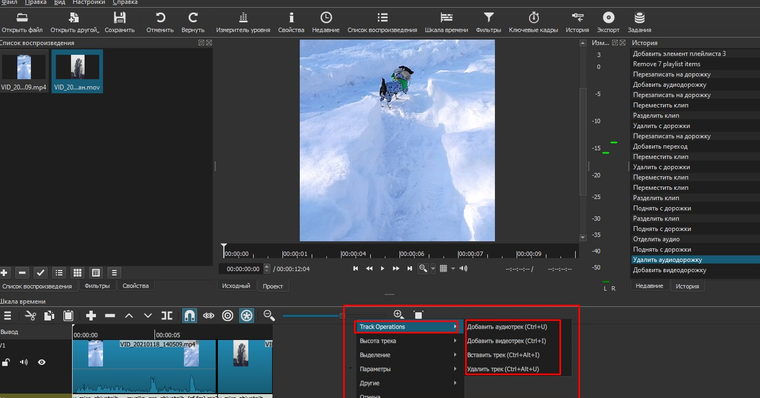
Task: Add item with playlist plus button
Action: 4,273
